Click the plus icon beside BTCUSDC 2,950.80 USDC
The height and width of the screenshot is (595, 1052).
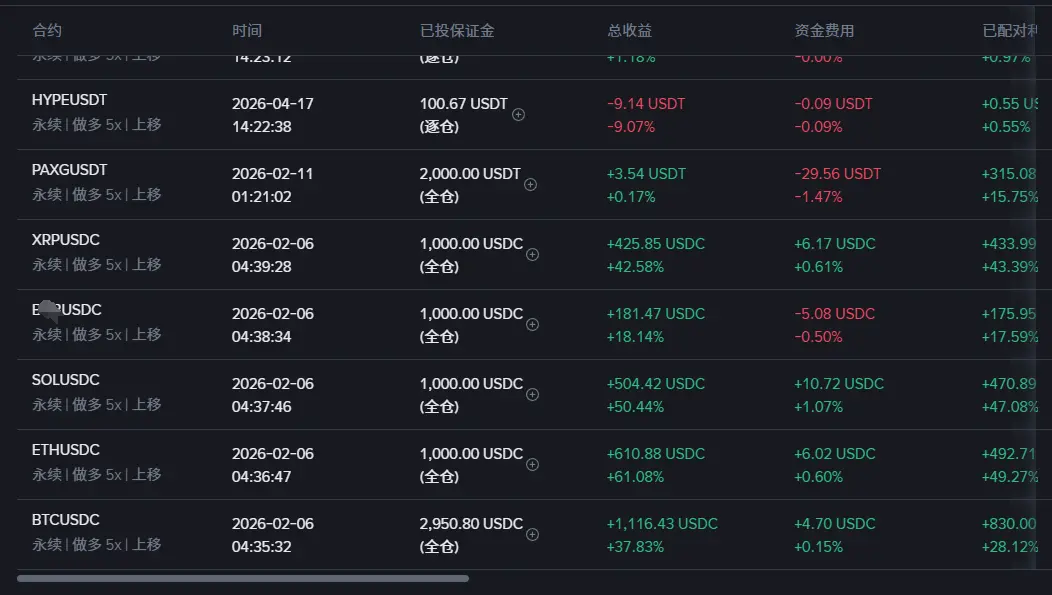(532, 534)
